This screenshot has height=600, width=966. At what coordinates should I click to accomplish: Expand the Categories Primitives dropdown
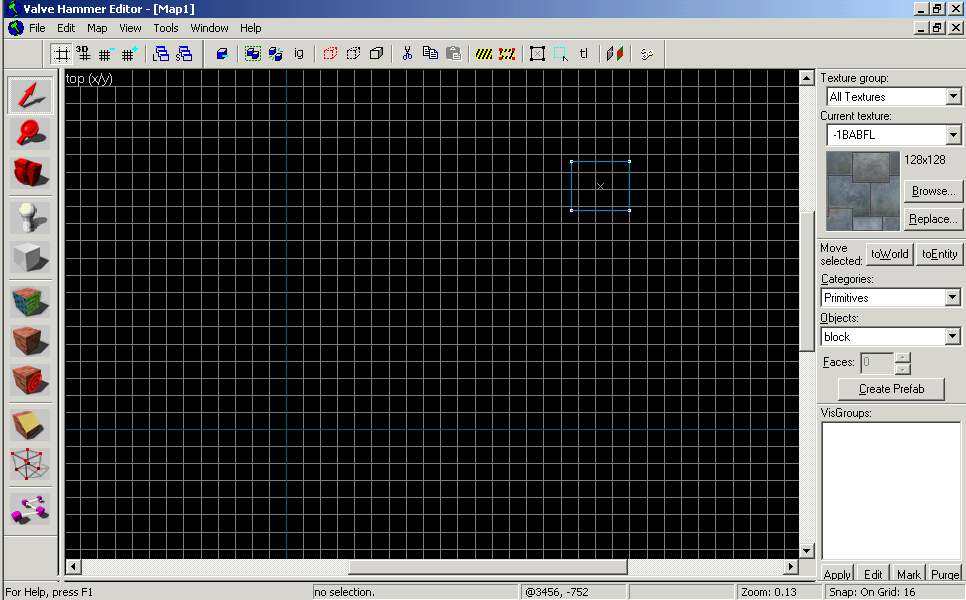[x=952, y=298]
